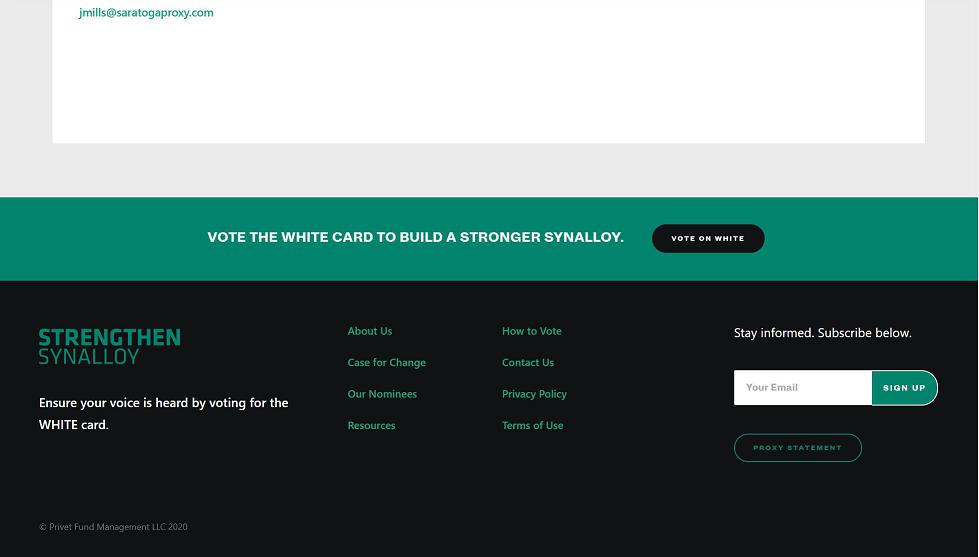View the Privacy Policy page
The height and width of the screenshot is (557, 979).
click(x=534, y=394)
